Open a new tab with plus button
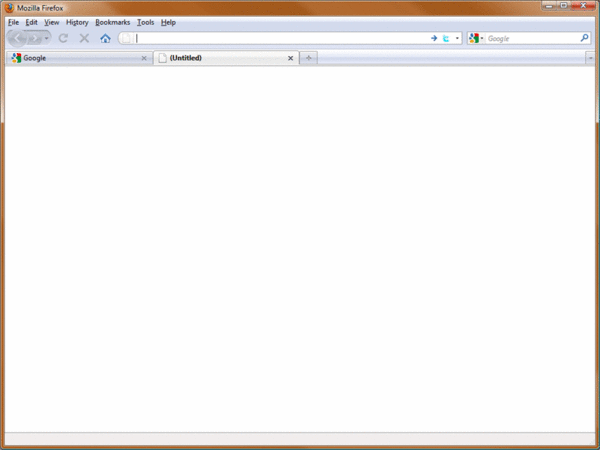Image resolution: width=600 pixels, height=450 pixels. click(309, 58)
